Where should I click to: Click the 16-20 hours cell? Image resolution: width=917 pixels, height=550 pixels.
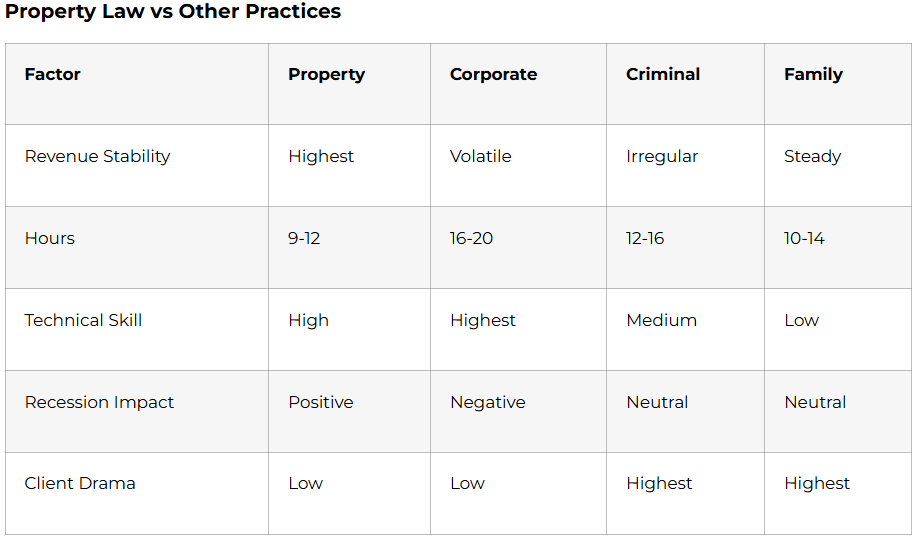click(x=471, y=238)
